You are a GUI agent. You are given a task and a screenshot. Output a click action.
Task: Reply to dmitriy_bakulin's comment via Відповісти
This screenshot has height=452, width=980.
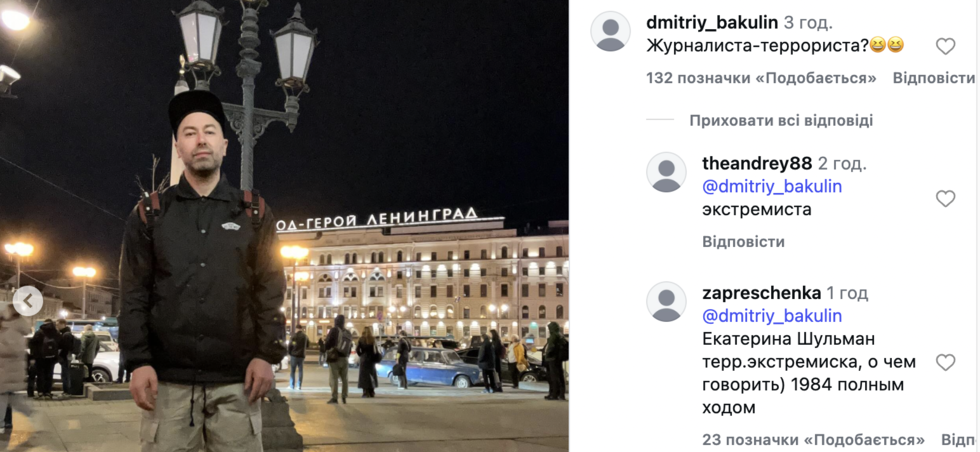(933, 78)
